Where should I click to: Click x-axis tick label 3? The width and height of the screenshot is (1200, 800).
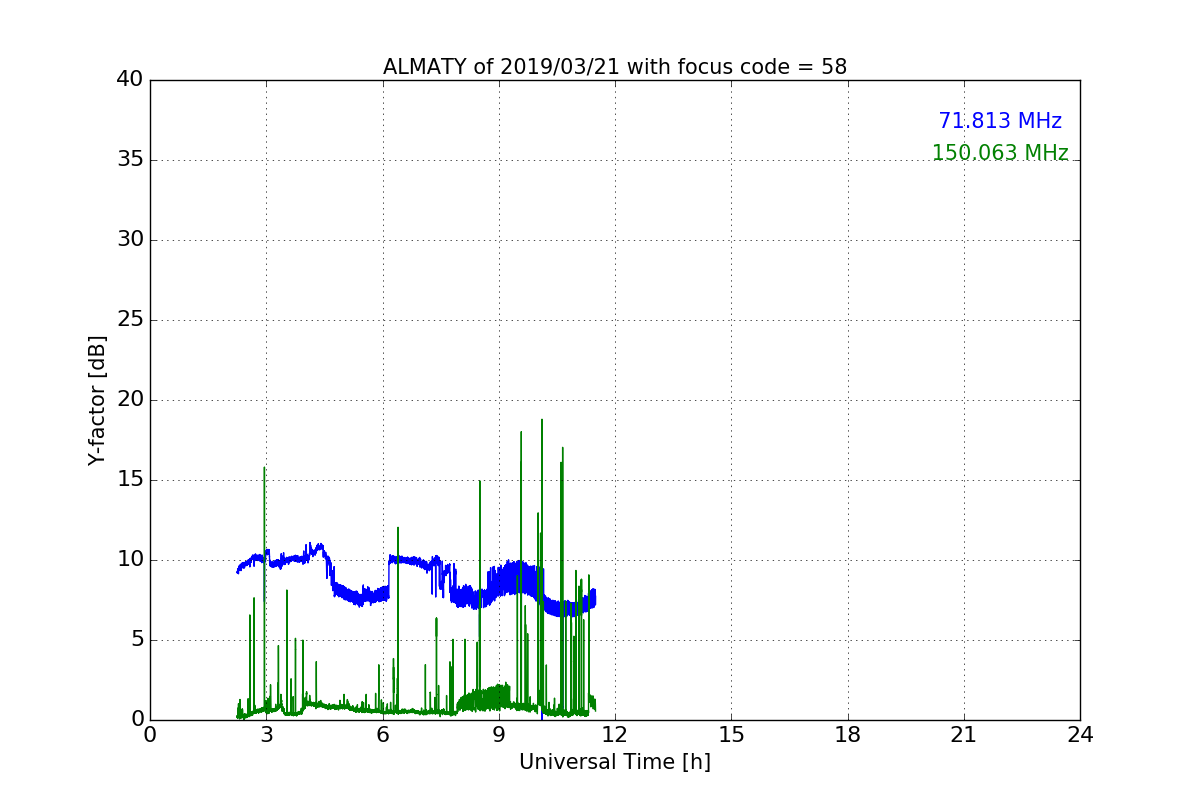pyautogui.click(x=266, y=735)
